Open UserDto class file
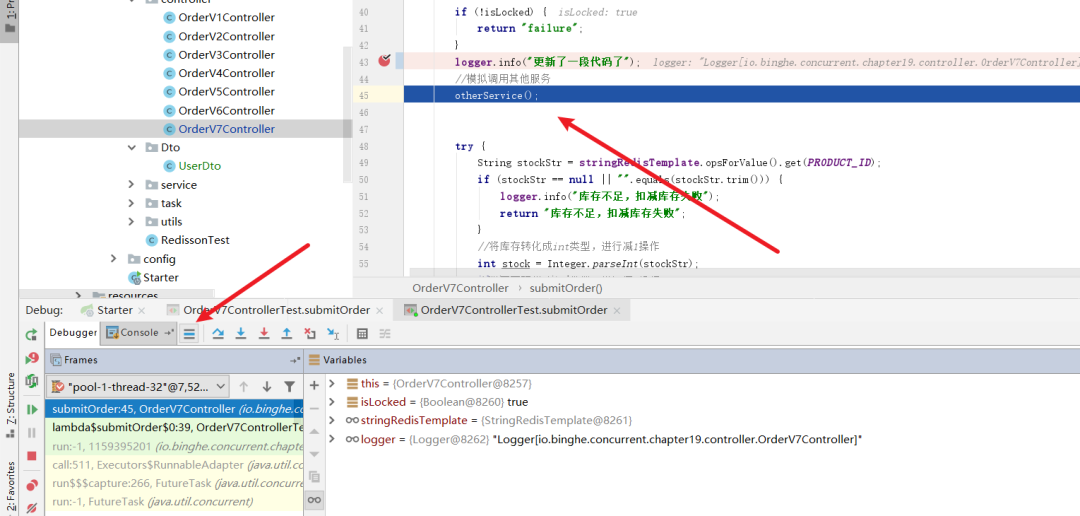Image resolution: width=1080 pixels, height=516 pixels. [200, 166]
